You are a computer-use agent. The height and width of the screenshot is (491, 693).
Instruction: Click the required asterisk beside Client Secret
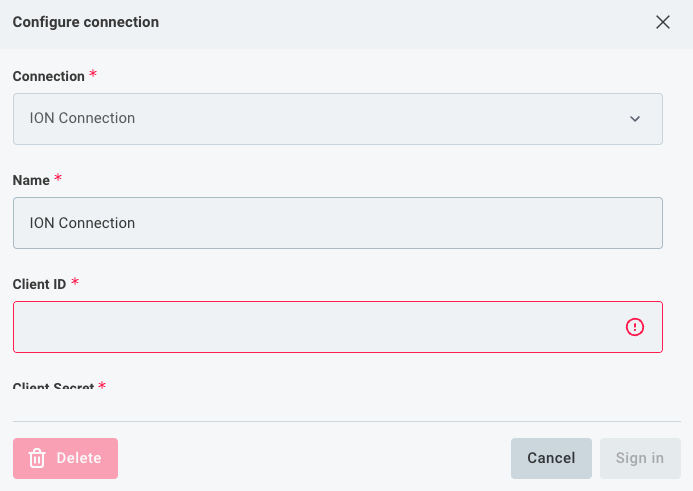[102, 387]
